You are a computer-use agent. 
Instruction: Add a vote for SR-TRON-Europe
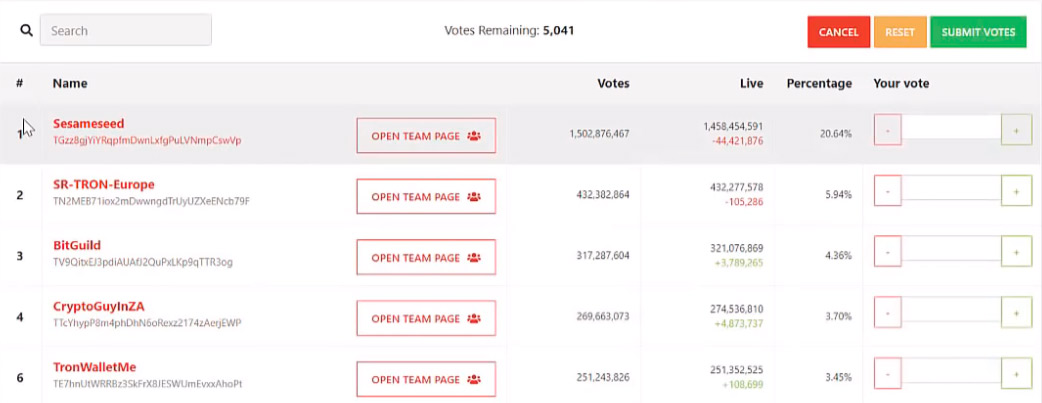(1016, 192)
